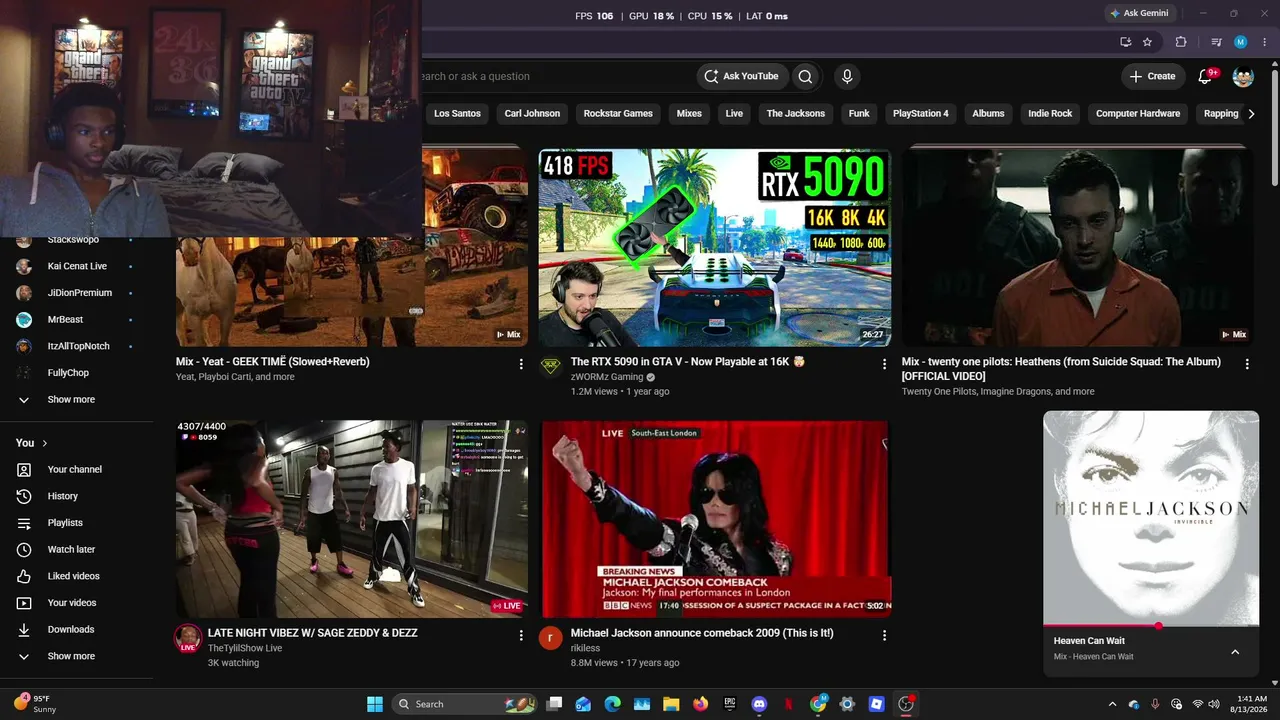Open Your channel in the sidebar
This screenshot has width=1280, height=720.
point(76,469)
